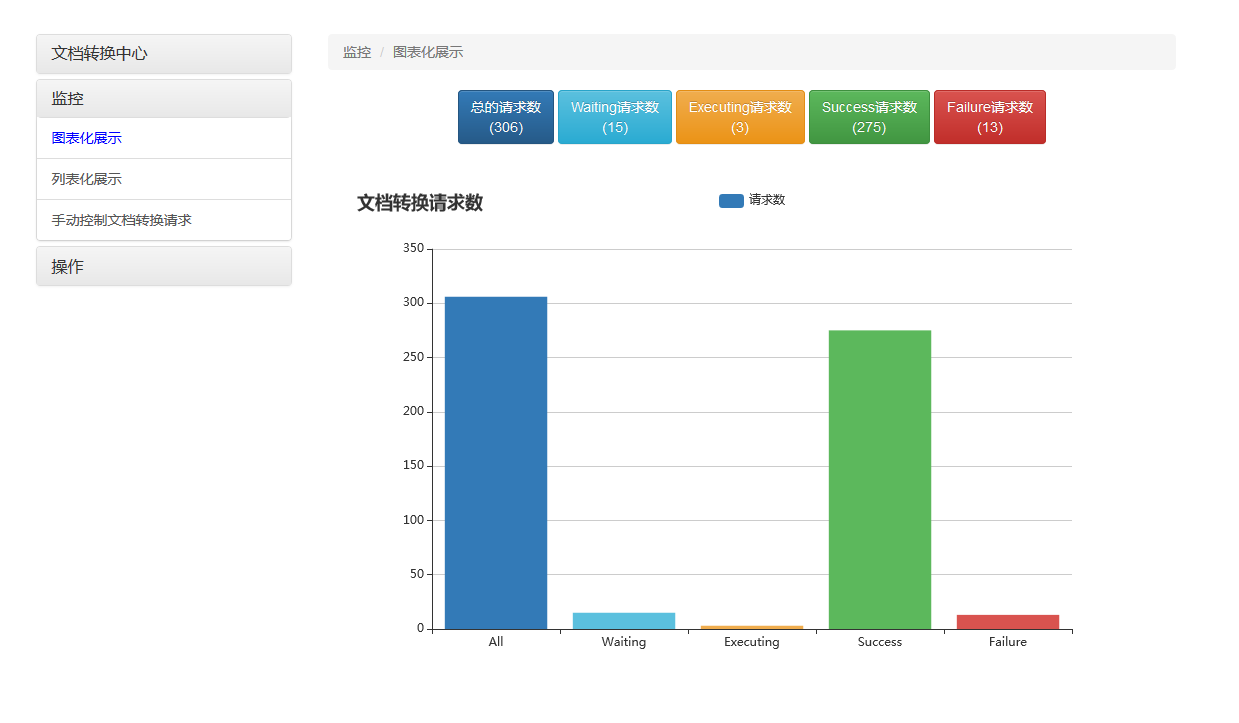
Task: Click the Waiting请求数 (15) button
Action: pos(615,117)
